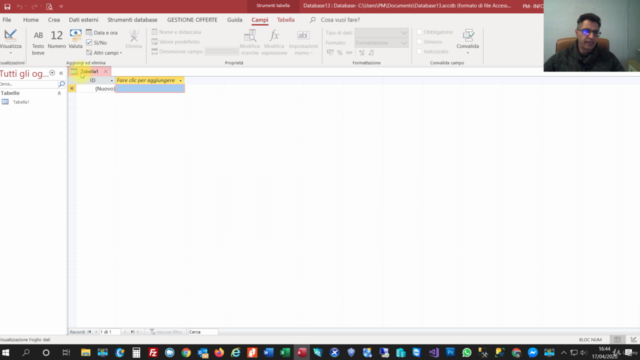Open the GESTIONE OFFERTE tab
The height and width of the screenshot is (360, 640).
(x=192, y=20)
